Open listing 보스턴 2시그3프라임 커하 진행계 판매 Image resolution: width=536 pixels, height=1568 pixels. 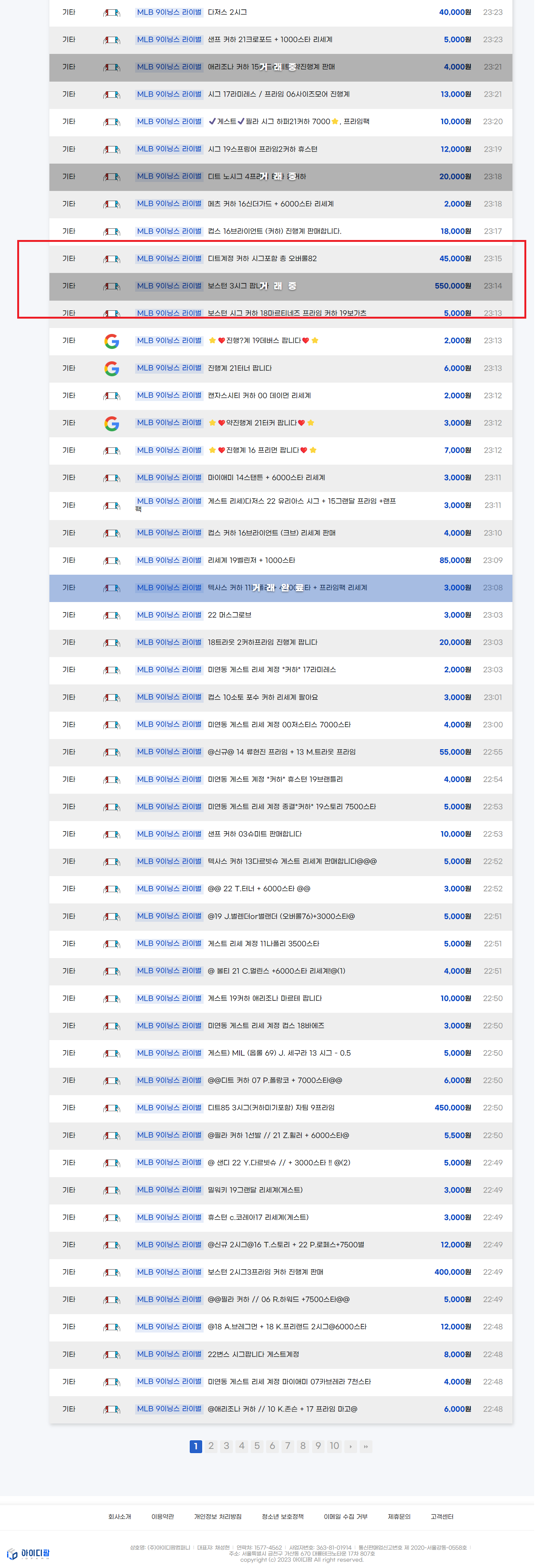[x=265, y=1272]
